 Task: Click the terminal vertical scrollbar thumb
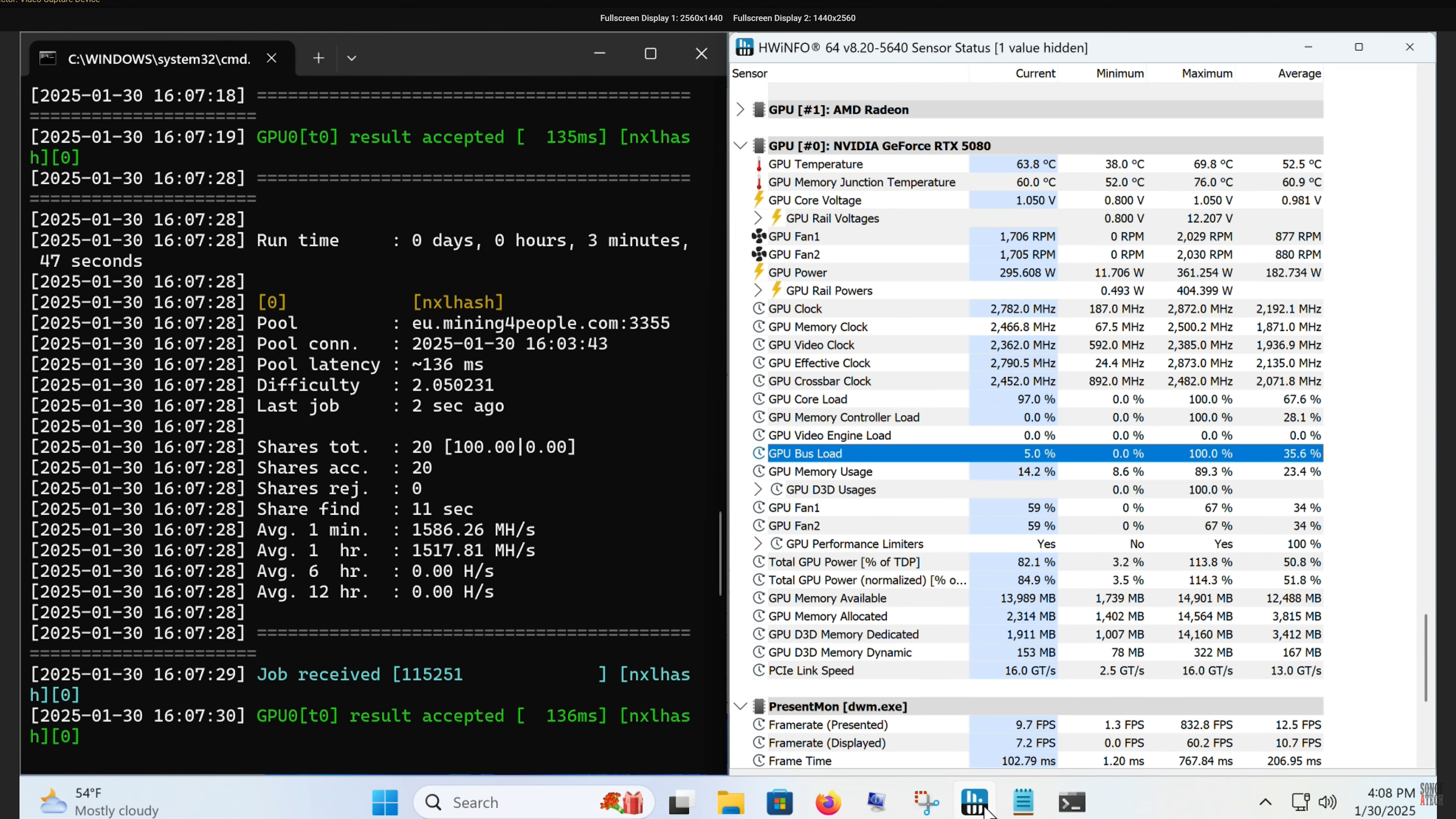(720, 553)
